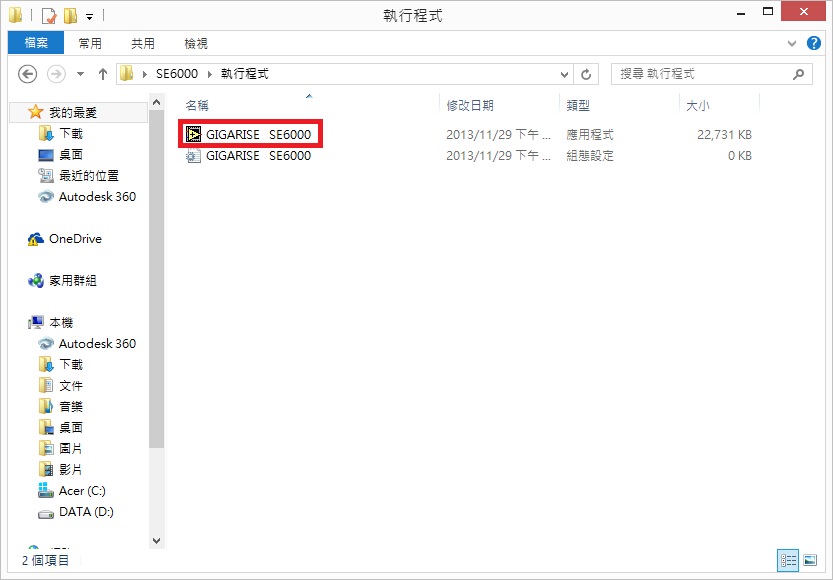Image resolution: width=833 pixels, height=580 pixels.
Task: Select the GIGARISE SE6000 configuration settings file
Action: pyautogui.click(x=248, y=156)
